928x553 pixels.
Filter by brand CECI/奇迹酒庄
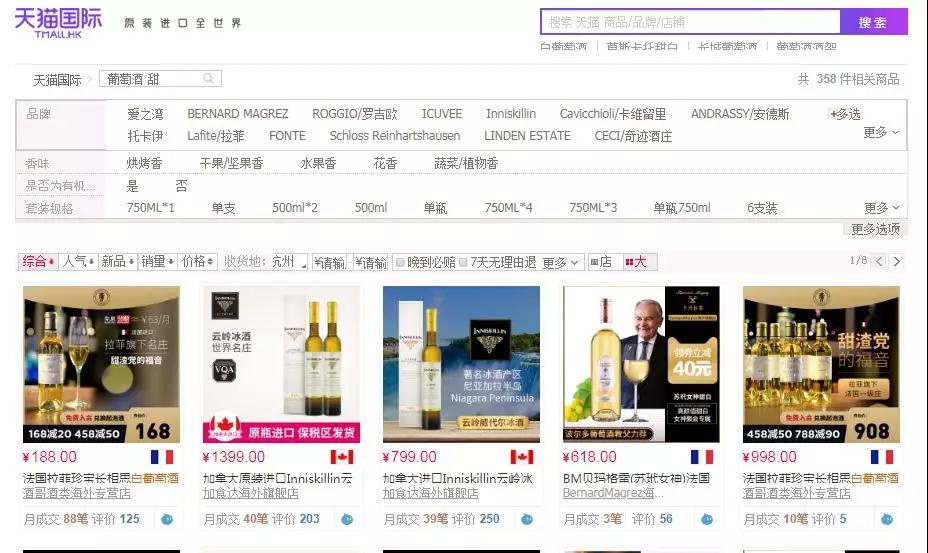pyautogui.click(x=633, y=136)
